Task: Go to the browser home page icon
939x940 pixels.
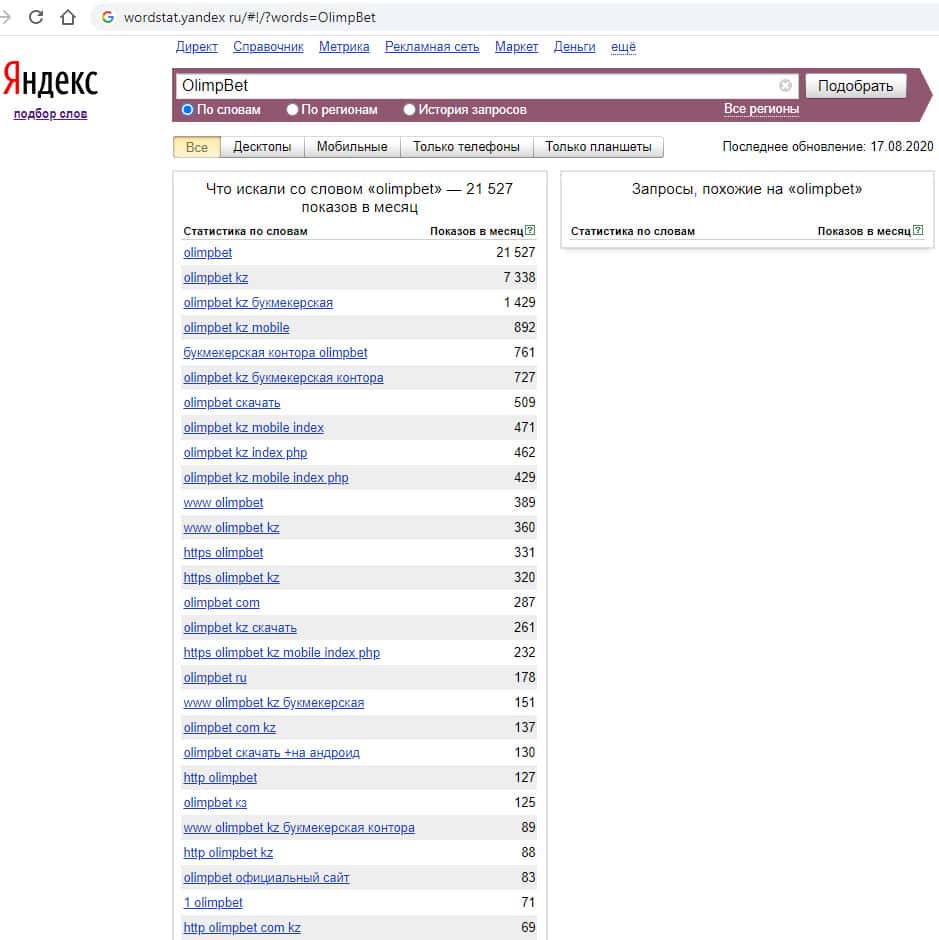Action: pos(68,17)
